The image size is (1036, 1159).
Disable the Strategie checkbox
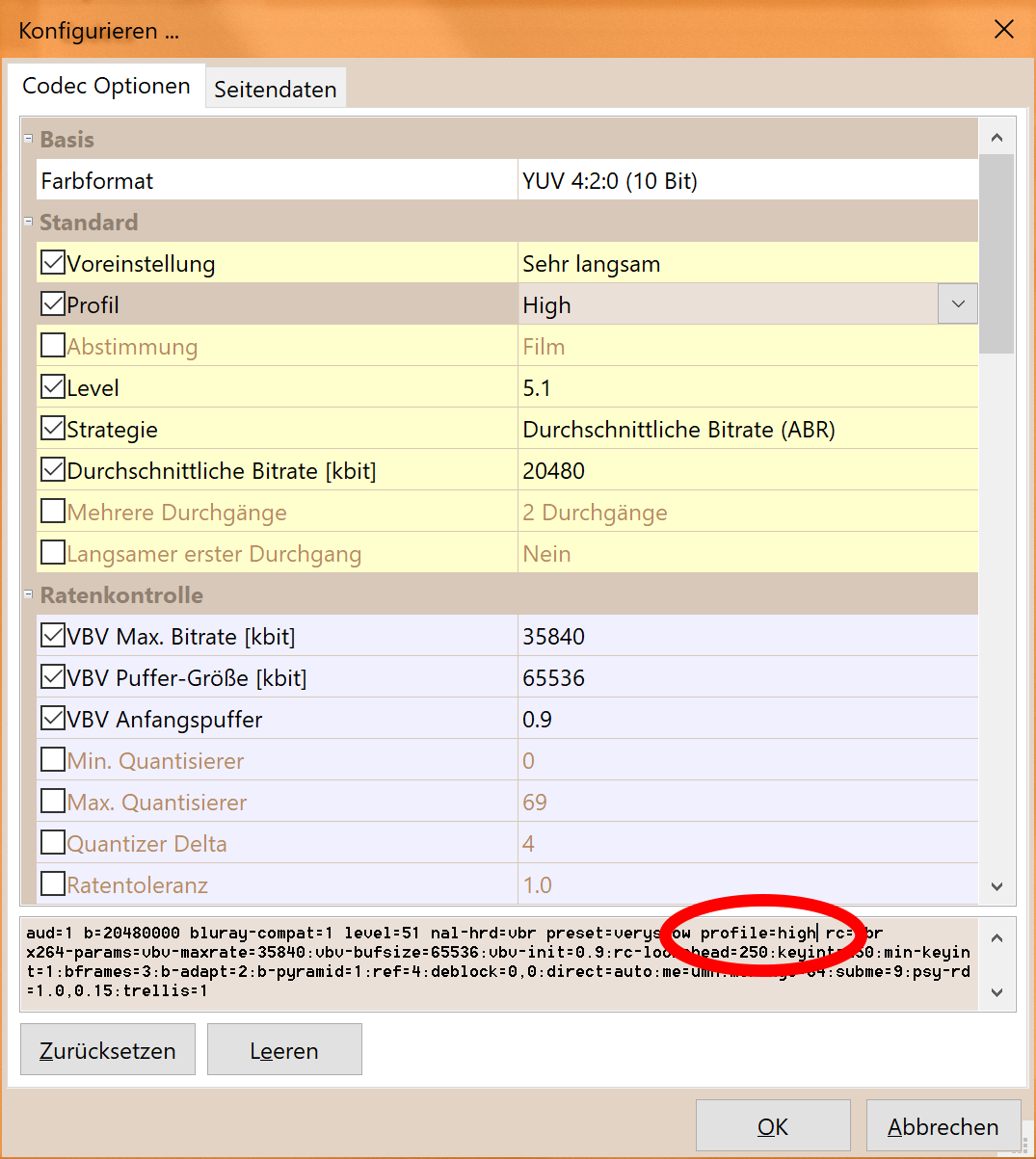[x=53, y=429]
